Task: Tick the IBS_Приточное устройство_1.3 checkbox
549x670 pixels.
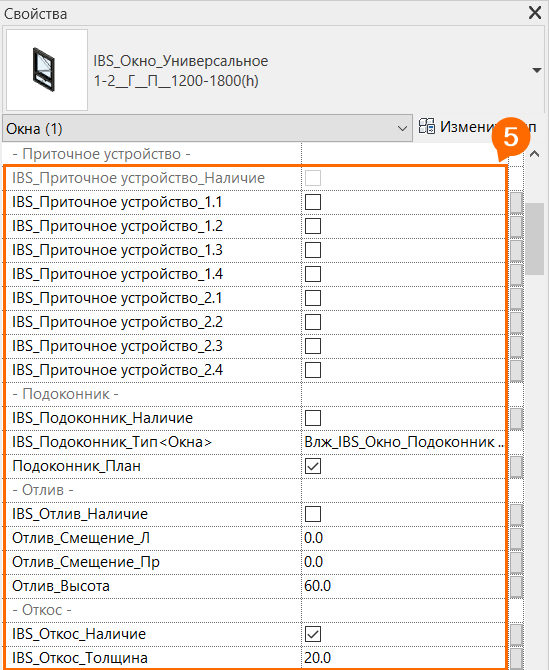Action: pos(313,250)
